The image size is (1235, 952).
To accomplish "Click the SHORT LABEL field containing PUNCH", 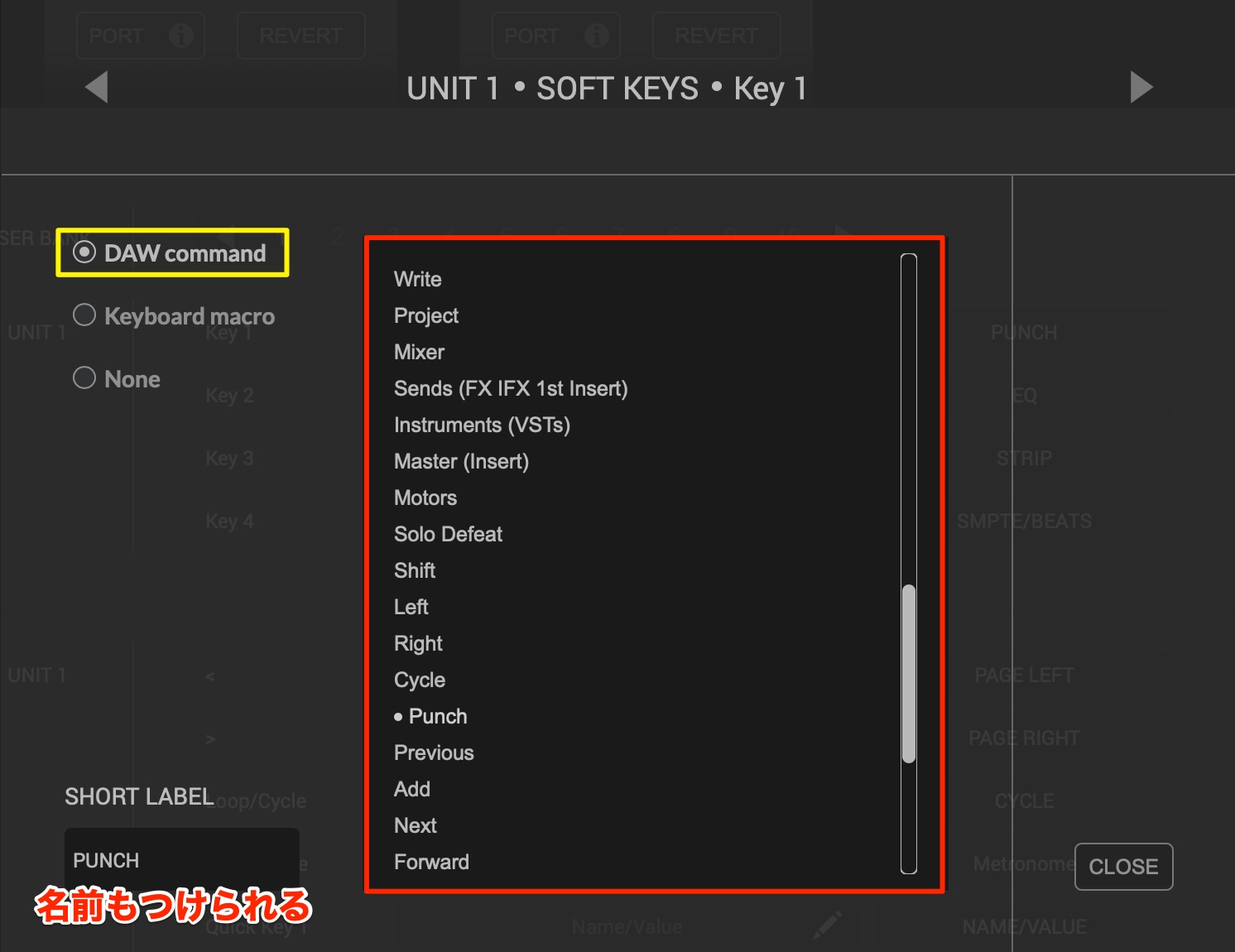I will point(182,860).
